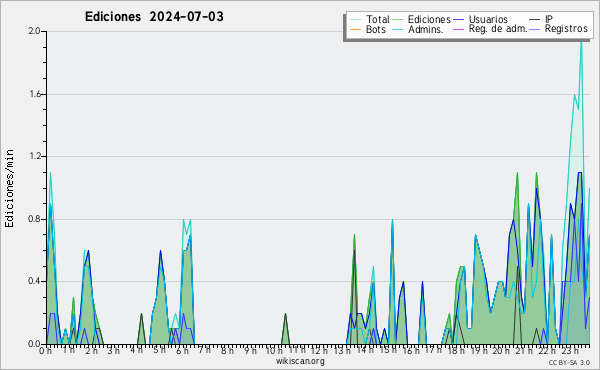Screen dimensions: 600x370
Task: Click the Reg. de adm. magenta legend line
Action: click(x=458, y=29)
